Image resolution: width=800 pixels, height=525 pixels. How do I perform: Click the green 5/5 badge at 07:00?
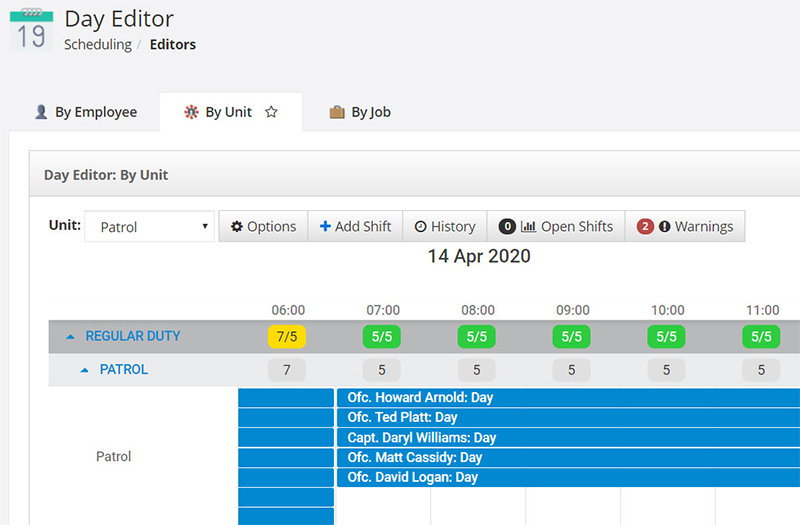pos(382,337)
